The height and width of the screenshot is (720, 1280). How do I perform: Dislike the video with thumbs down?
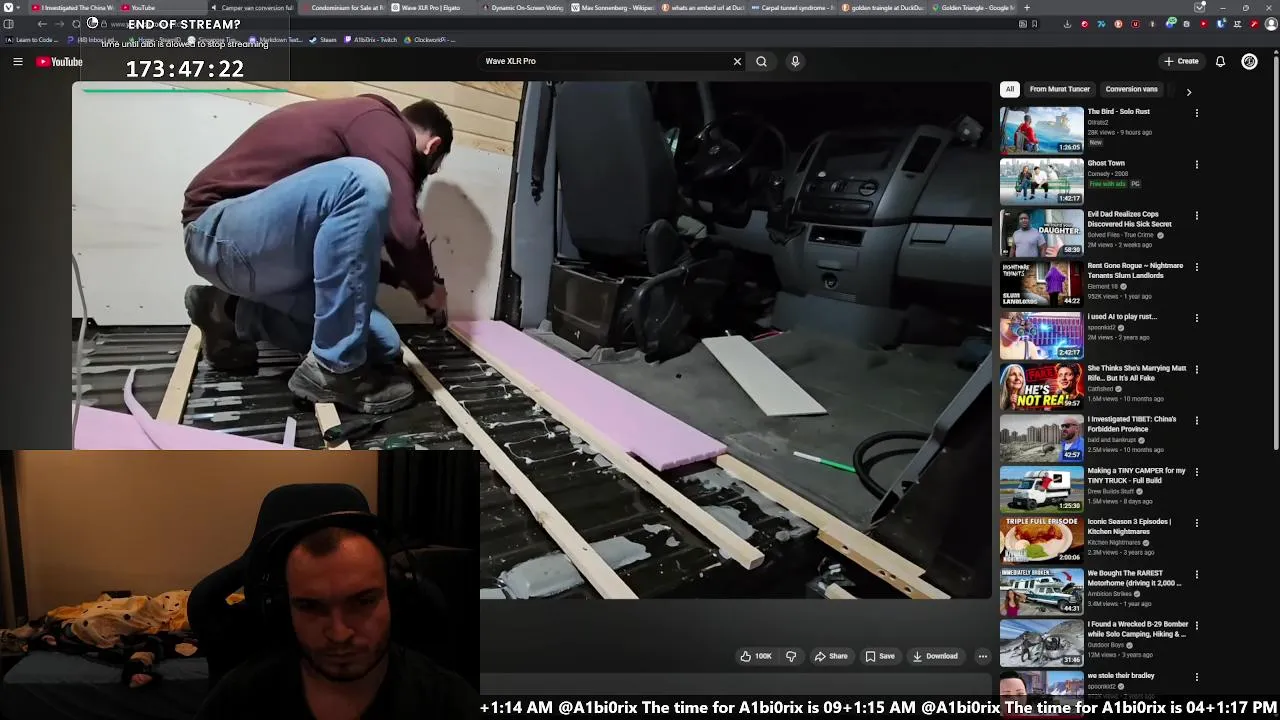[791, 656]
